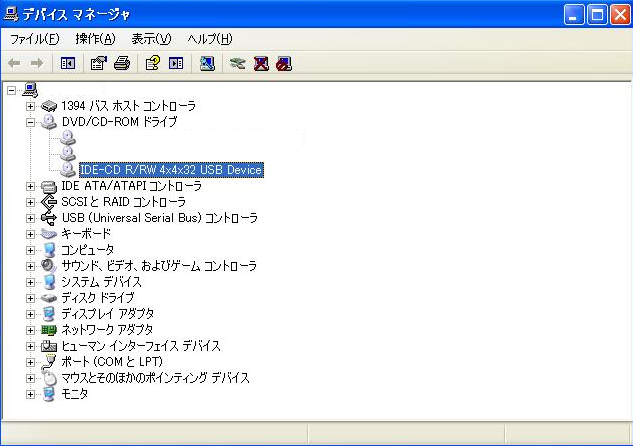Click the サウンド speaker icon

[49, 266]
